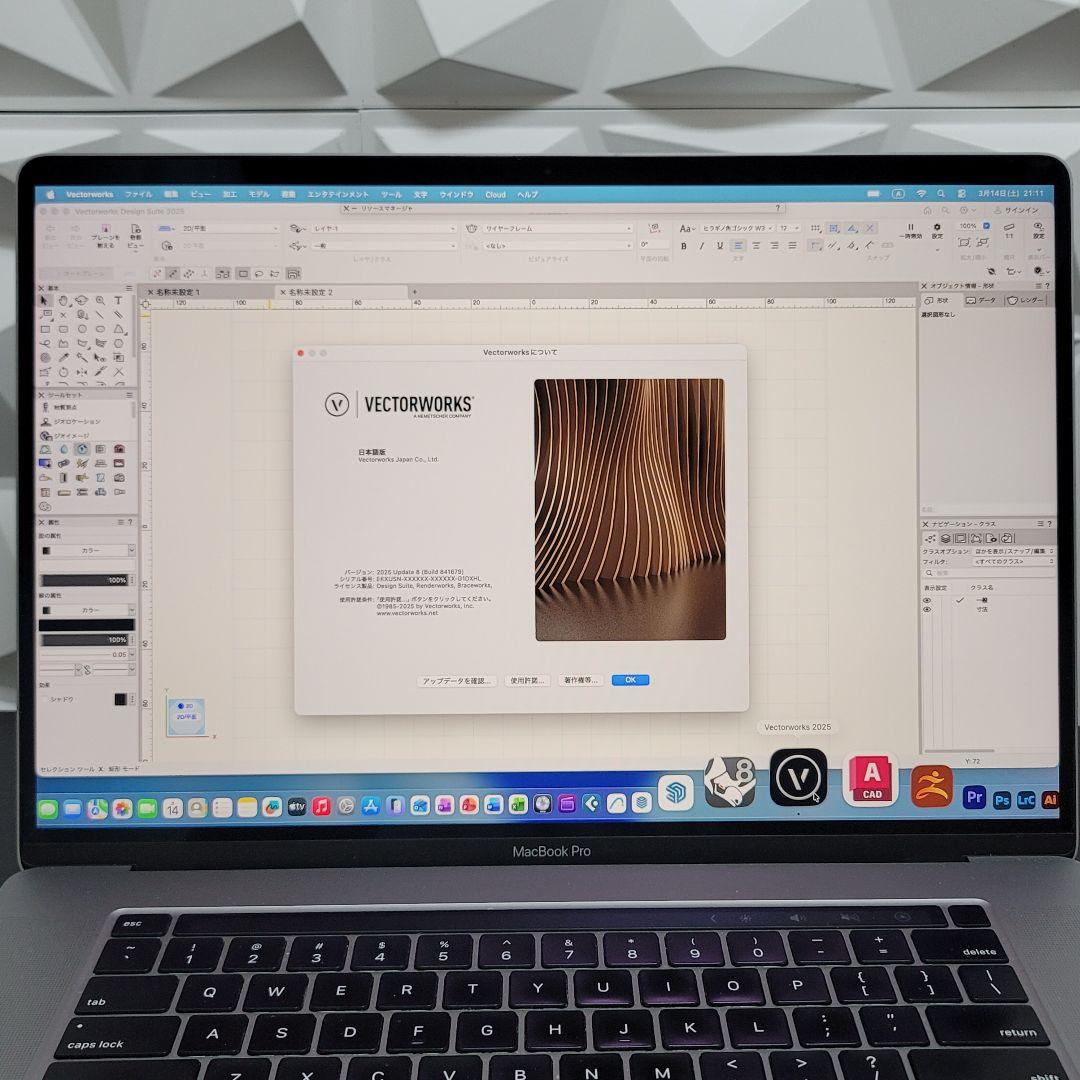Open Premiere Pro from the Dock
The image size is (1080, 1080).
(974, 797)
